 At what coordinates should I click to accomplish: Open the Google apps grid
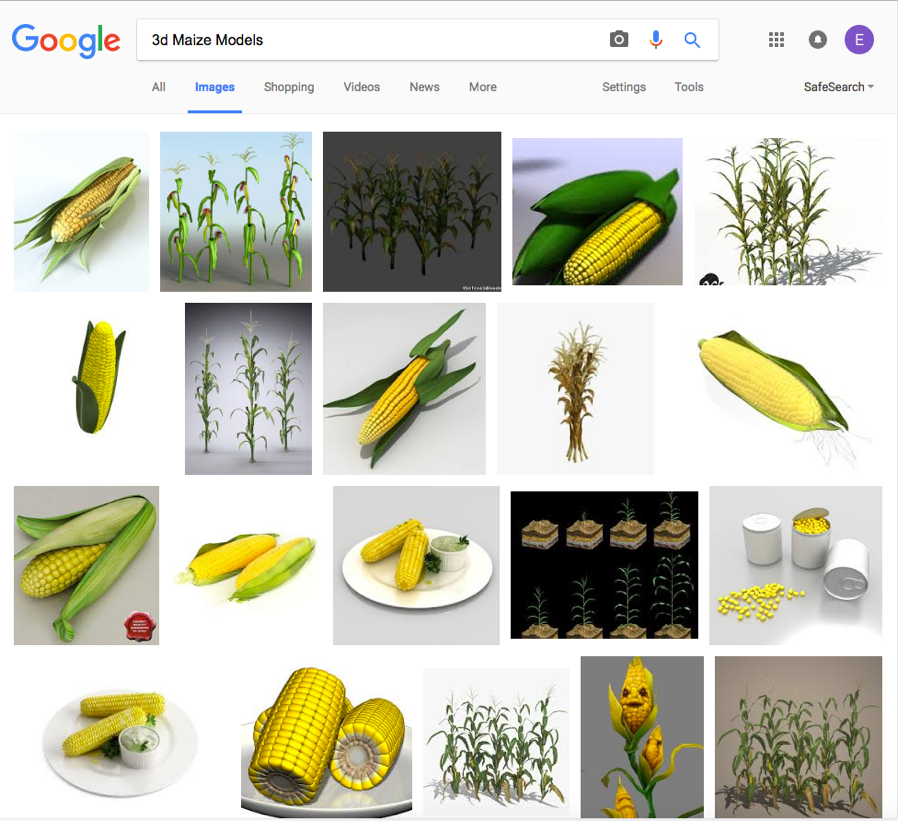[x=776, y=40]
